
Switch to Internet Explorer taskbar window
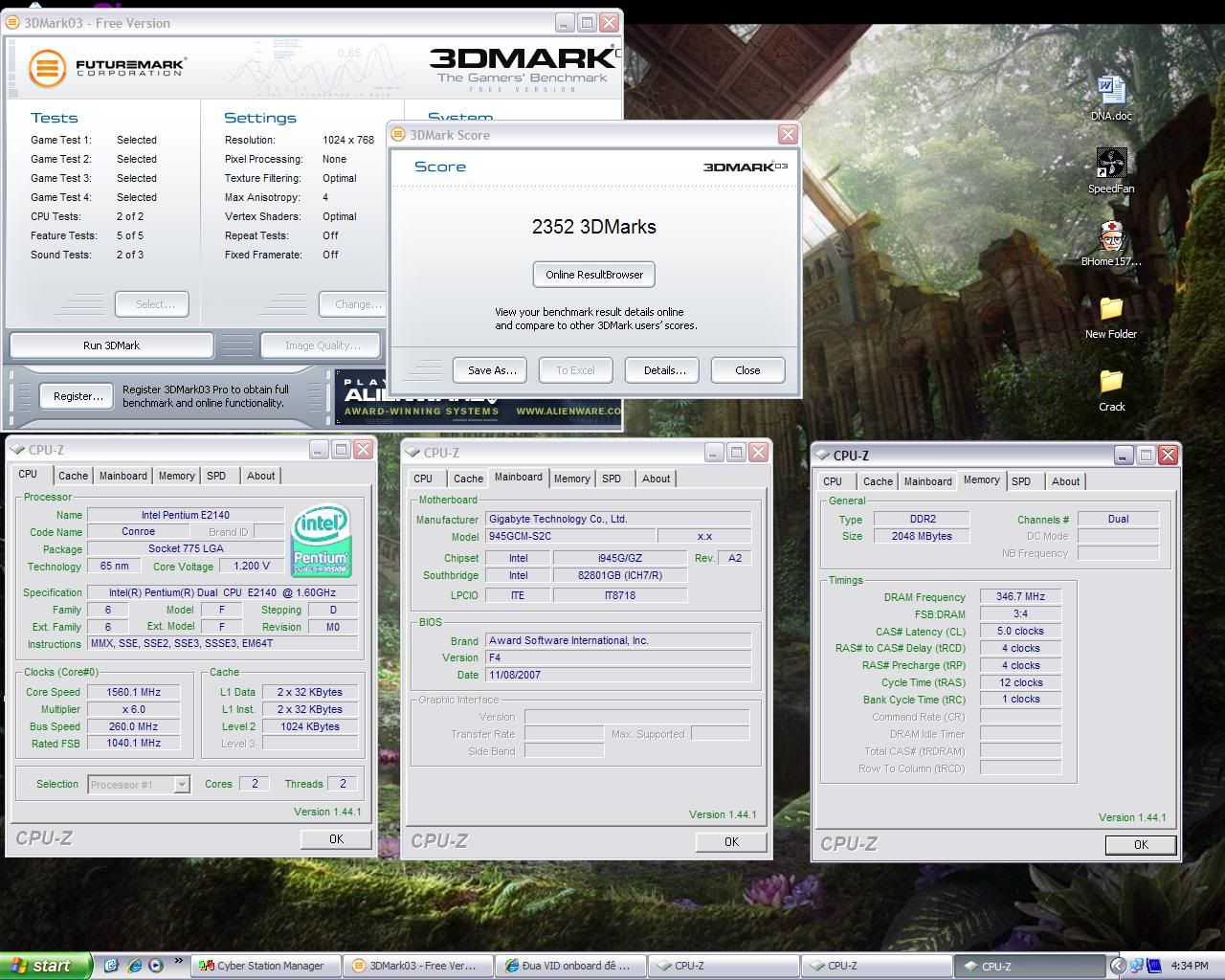(571, 966)
